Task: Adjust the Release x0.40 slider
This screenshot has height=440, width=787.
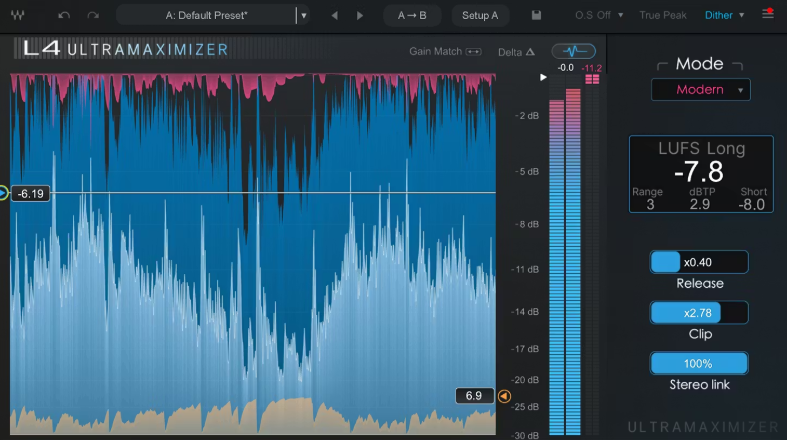Action: coord(699,262)
